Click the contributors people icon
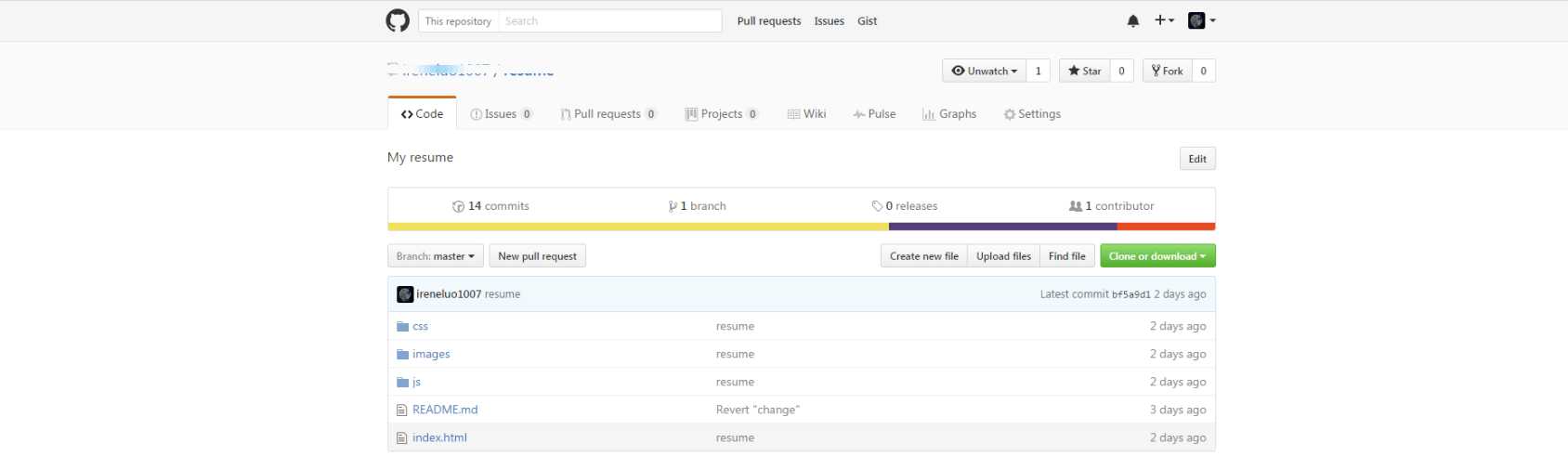 click(x=1076, y=206)
